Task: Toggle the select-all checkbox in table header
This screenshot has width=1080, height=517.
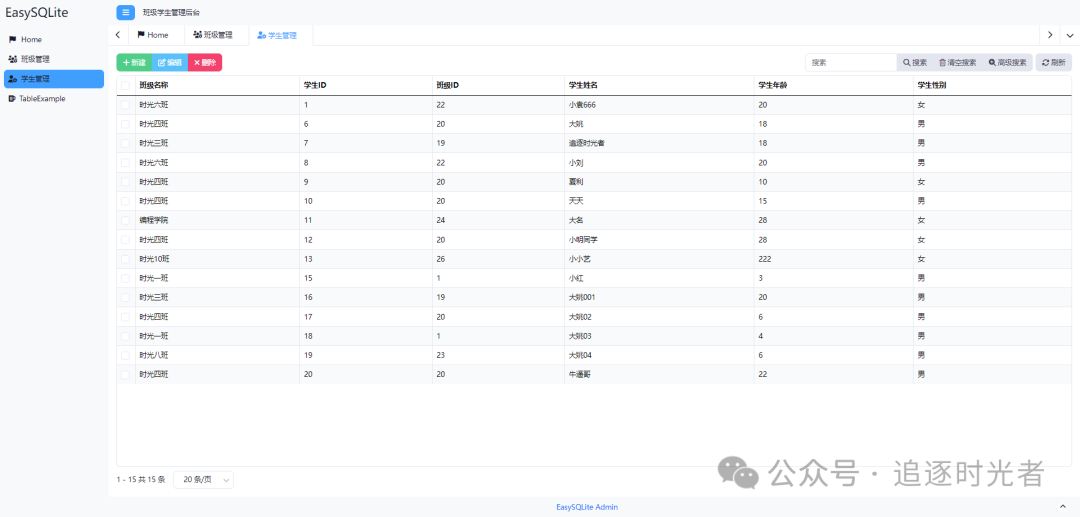Action: pyautogui.click(x=126, y=85)
